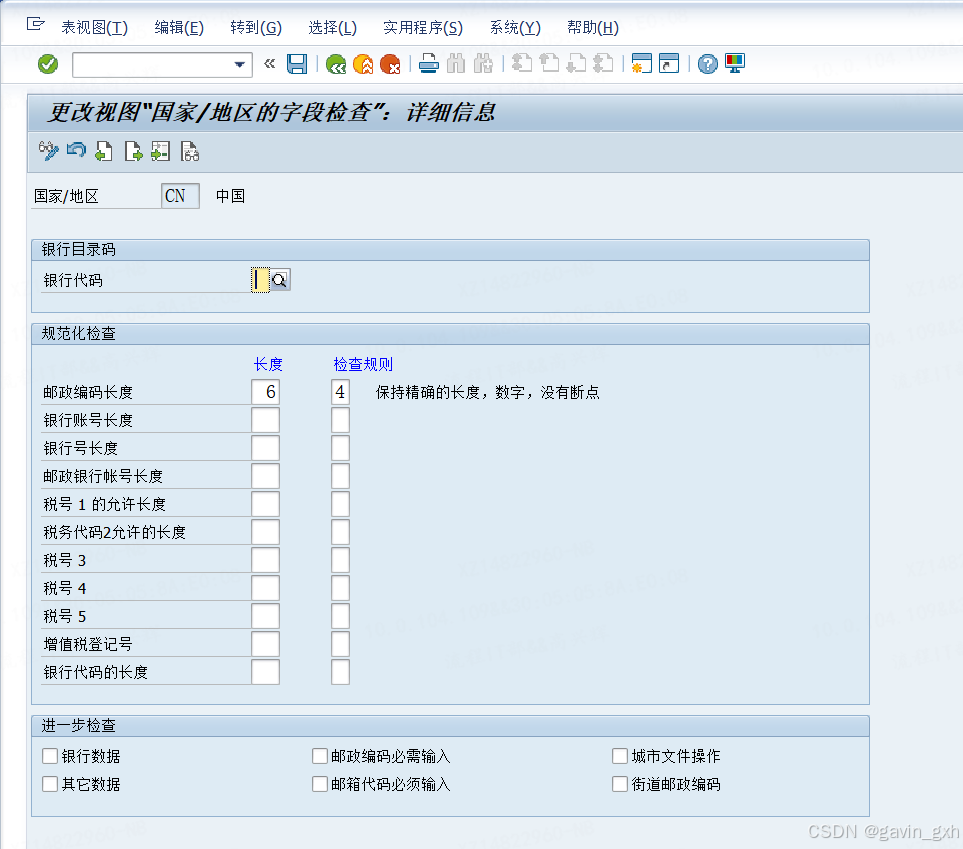Check the 邮政编码必需输入 option

[x=320, y=756]
